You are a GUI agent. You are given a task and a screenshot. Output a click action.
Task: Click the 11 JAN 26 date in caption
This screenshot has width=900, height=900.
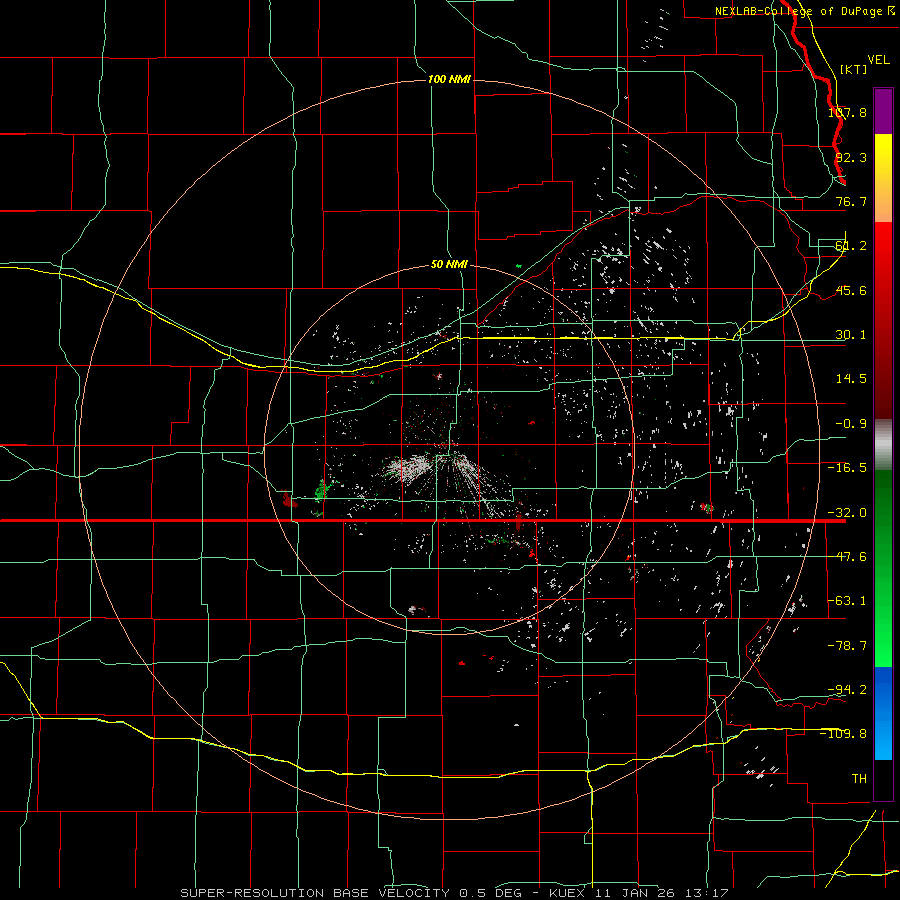(x=637, y=893)
